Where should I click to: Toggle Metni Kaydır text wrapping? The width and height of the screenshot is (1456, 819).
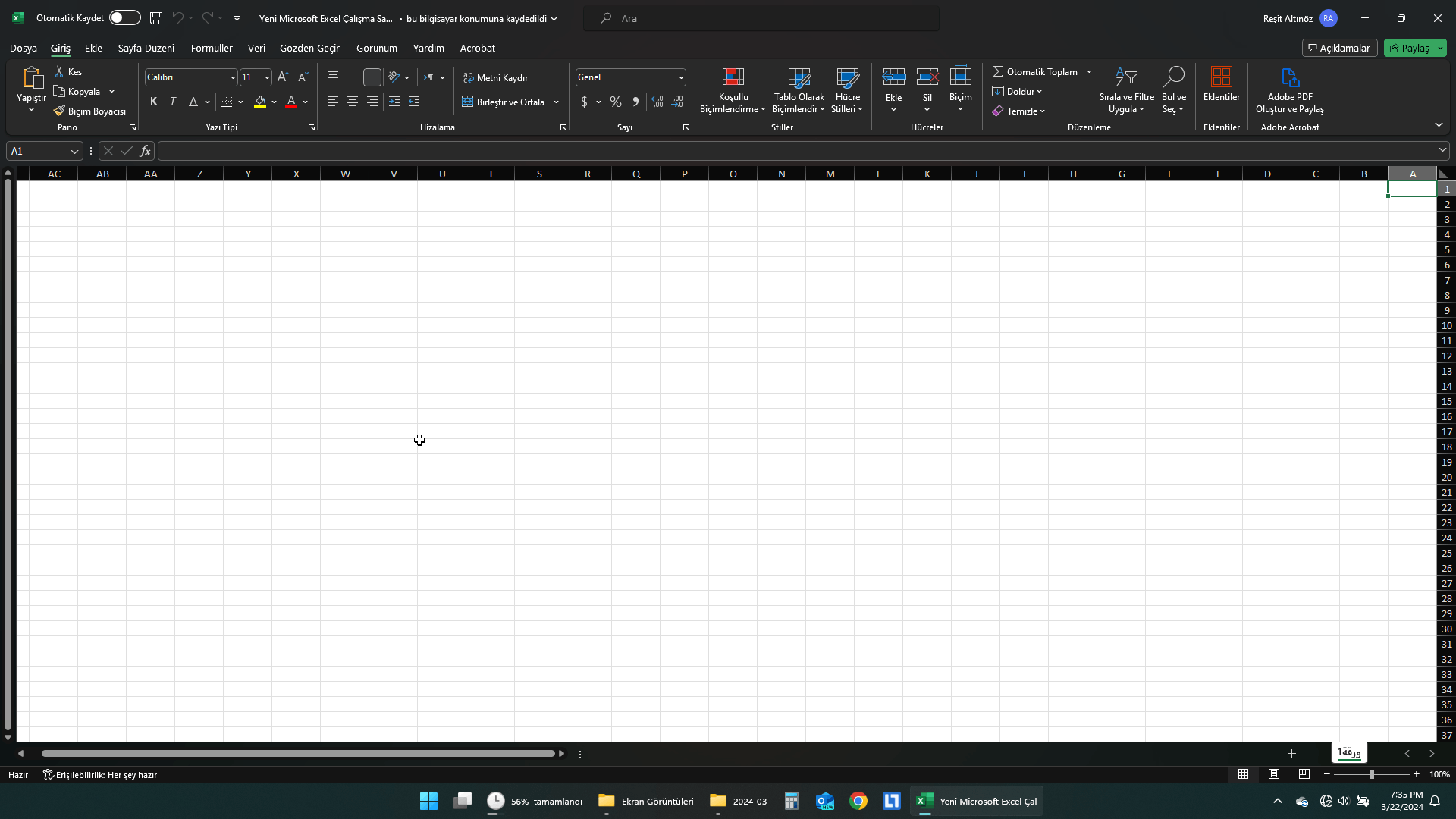tap(495, 77)
